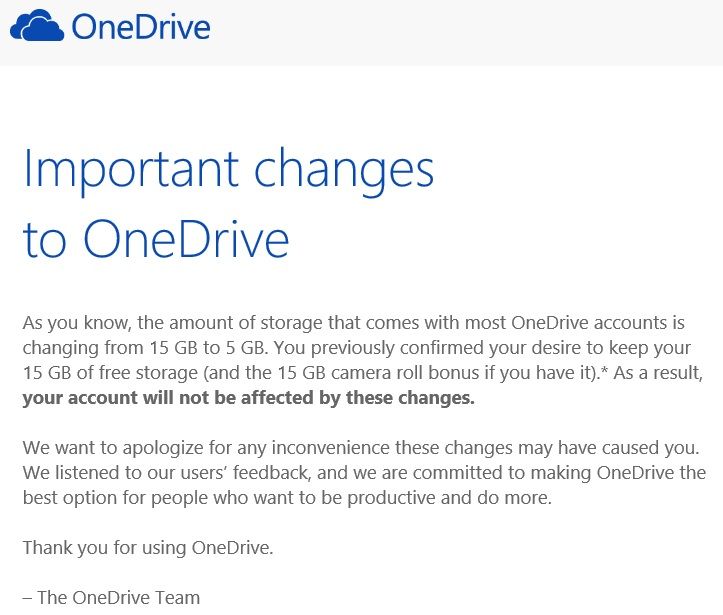Click '15 GB of free storage' phrase
Screen dimensions: 723x615
(x=110, y=373)
